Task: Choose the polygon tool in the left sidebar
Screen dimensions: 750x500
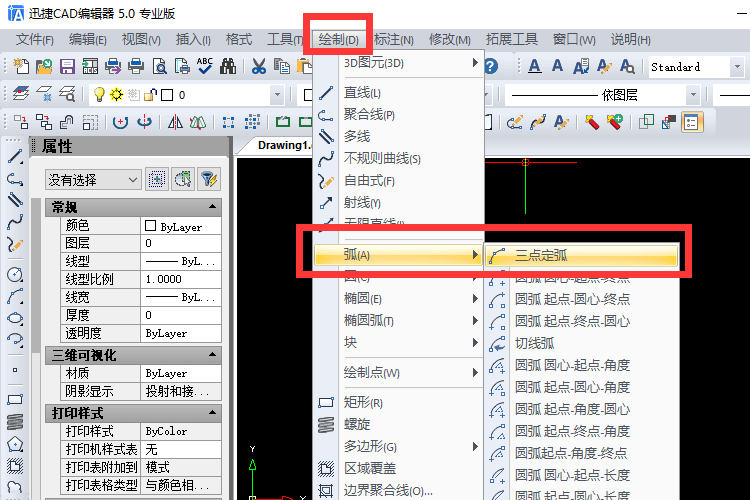Action: [x=15, y=444]
